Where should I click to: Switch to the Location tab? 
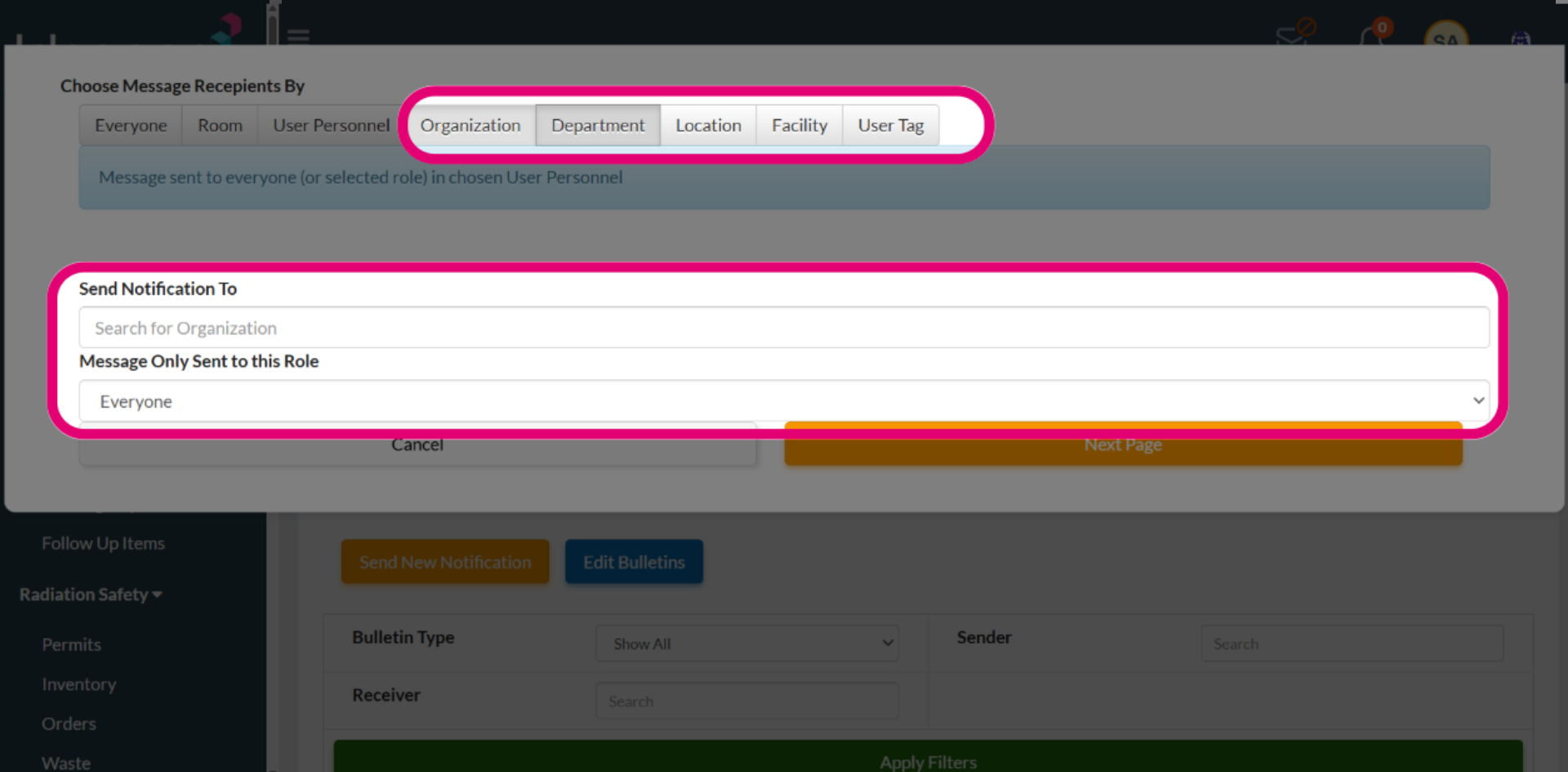(708, 125)
